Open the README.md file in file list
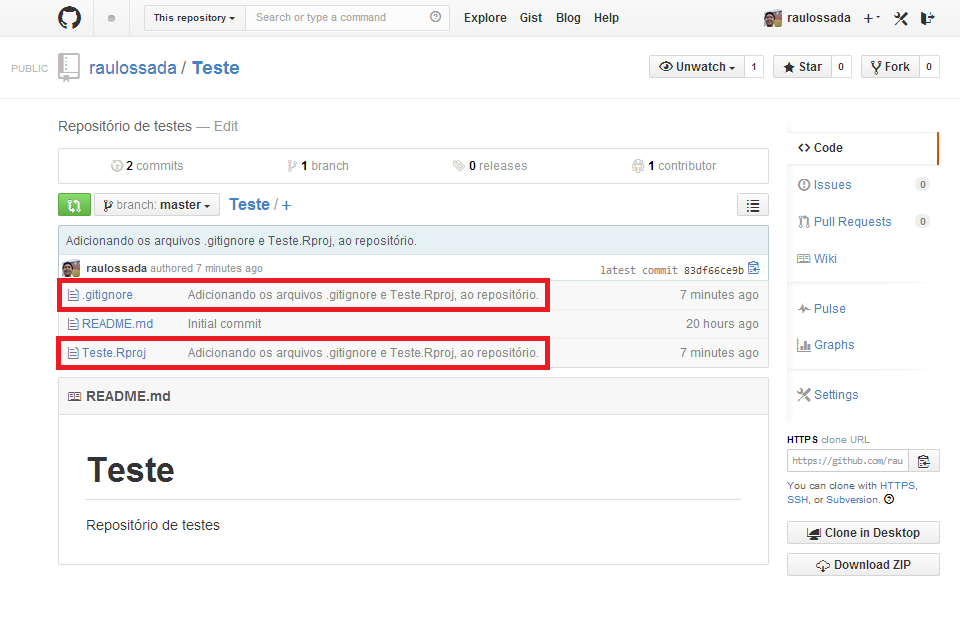Viewport: 960px width, 622px height. 118,323
